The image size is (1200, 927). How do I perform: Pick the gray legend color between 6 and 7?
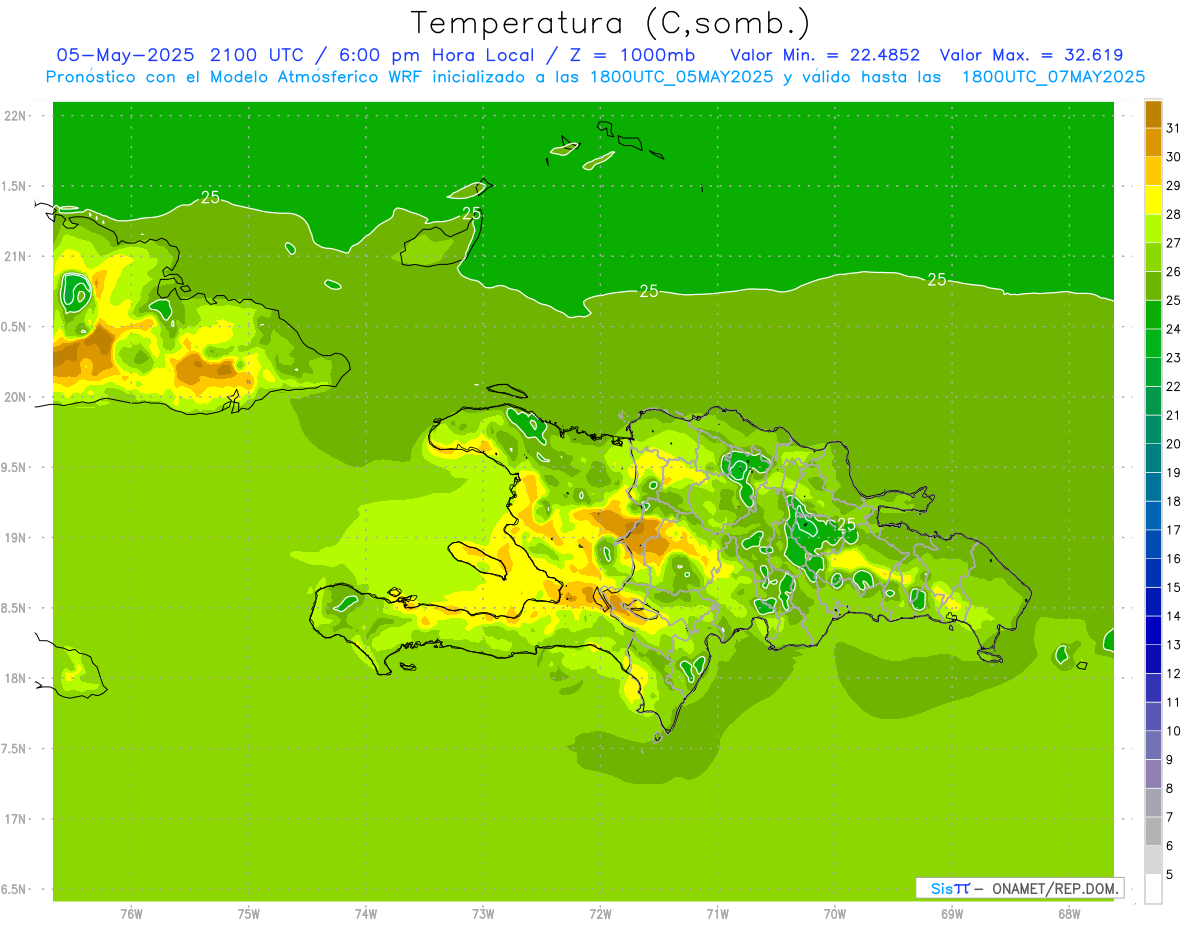pos(1153,831)
